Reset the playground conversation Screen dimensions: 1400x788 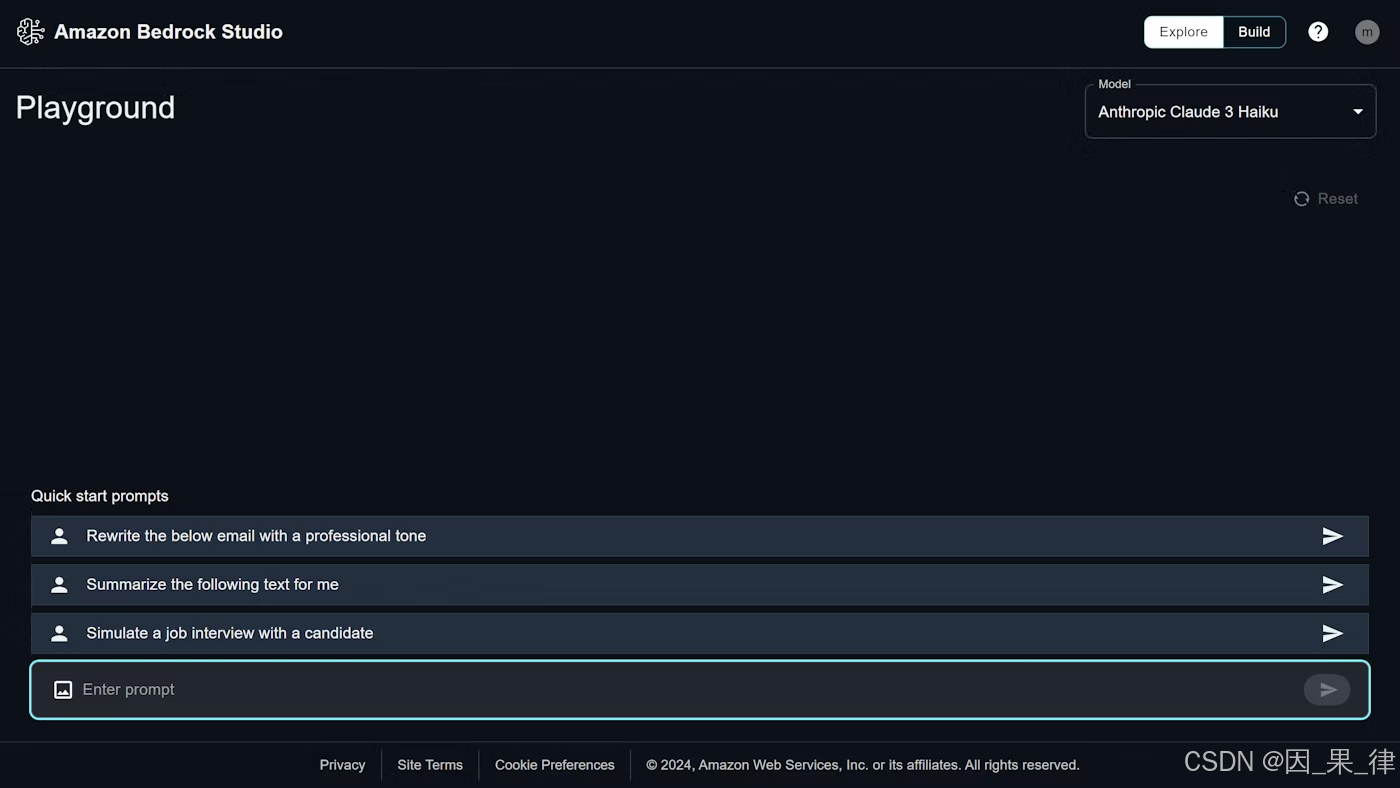pyautogui.click(x=1337, y=198)
